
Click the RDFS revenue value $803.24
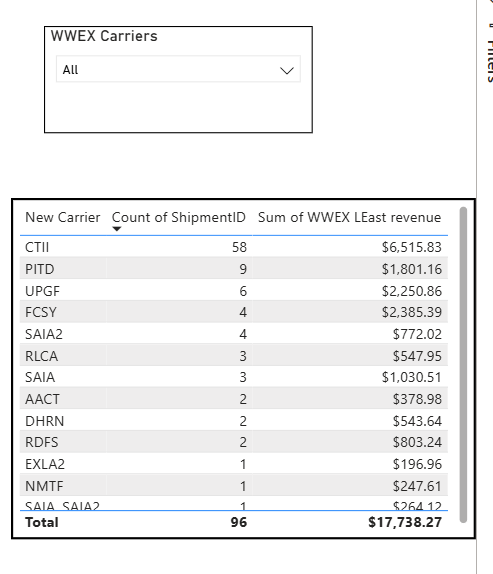coord(417,442)
